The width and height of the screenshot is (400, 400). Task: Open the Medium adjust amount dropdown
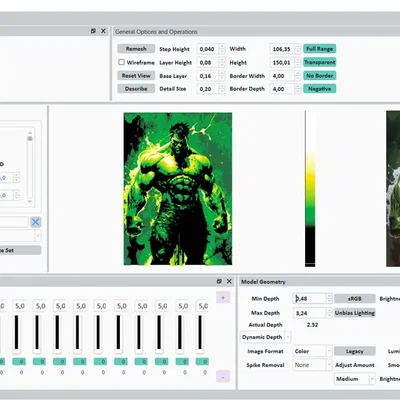click(355, 379)
